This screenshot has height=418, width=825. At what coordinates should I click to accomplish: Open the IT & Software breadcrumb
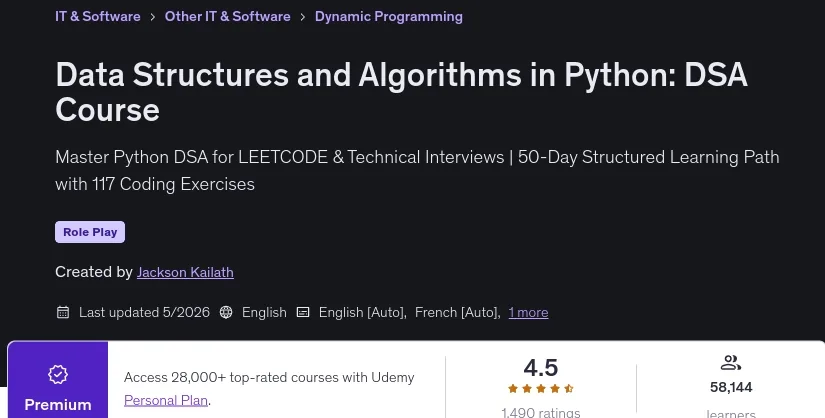pos(98,16)
